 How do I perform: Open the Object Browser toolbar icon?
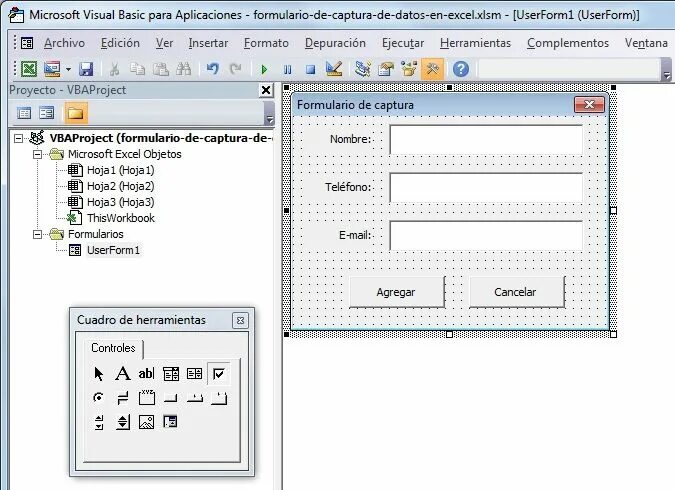pyautogui.click(x=409, y=69)
